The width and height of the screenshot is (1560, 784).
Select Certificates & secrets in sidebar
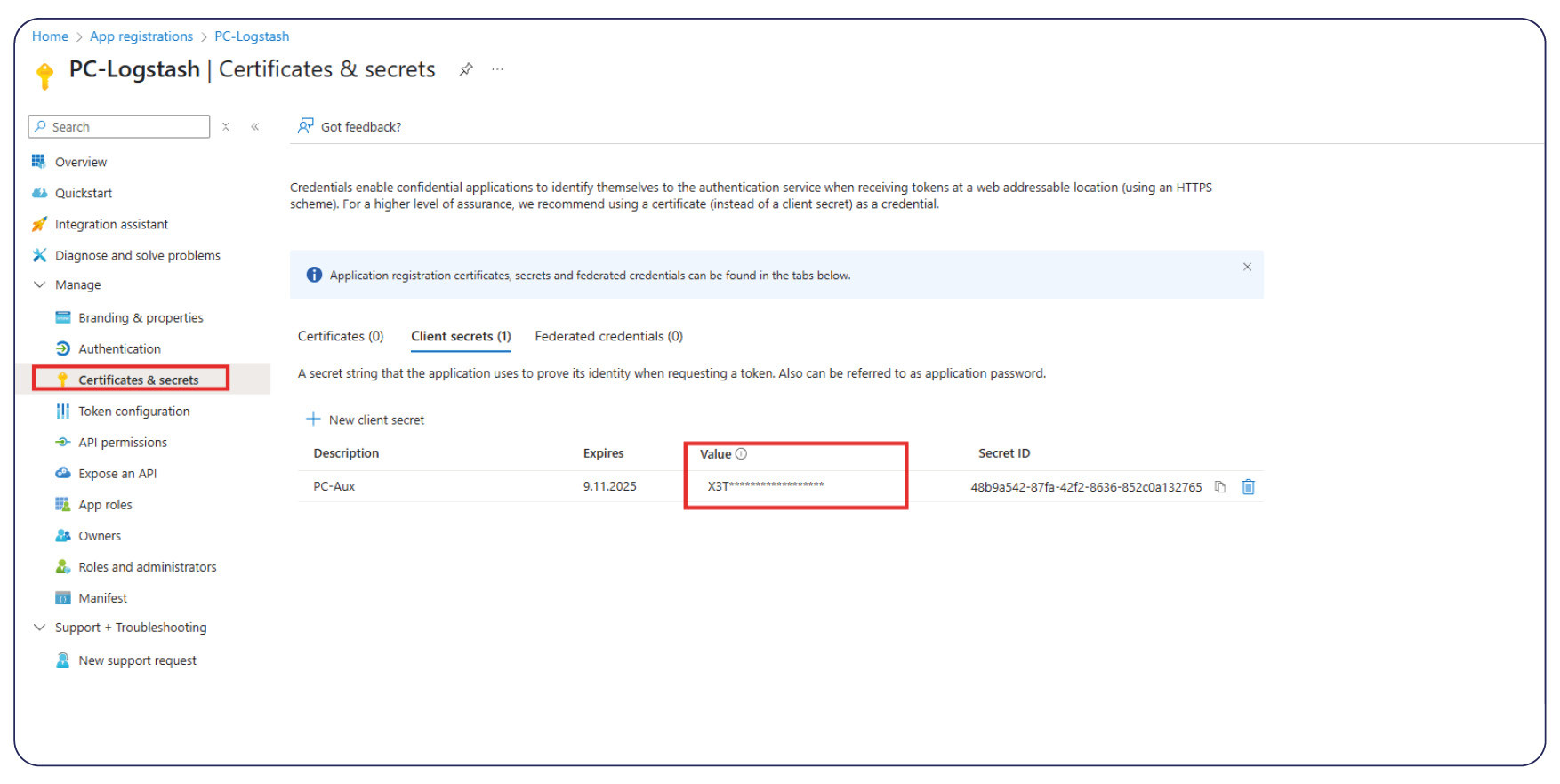pos(139,380)
